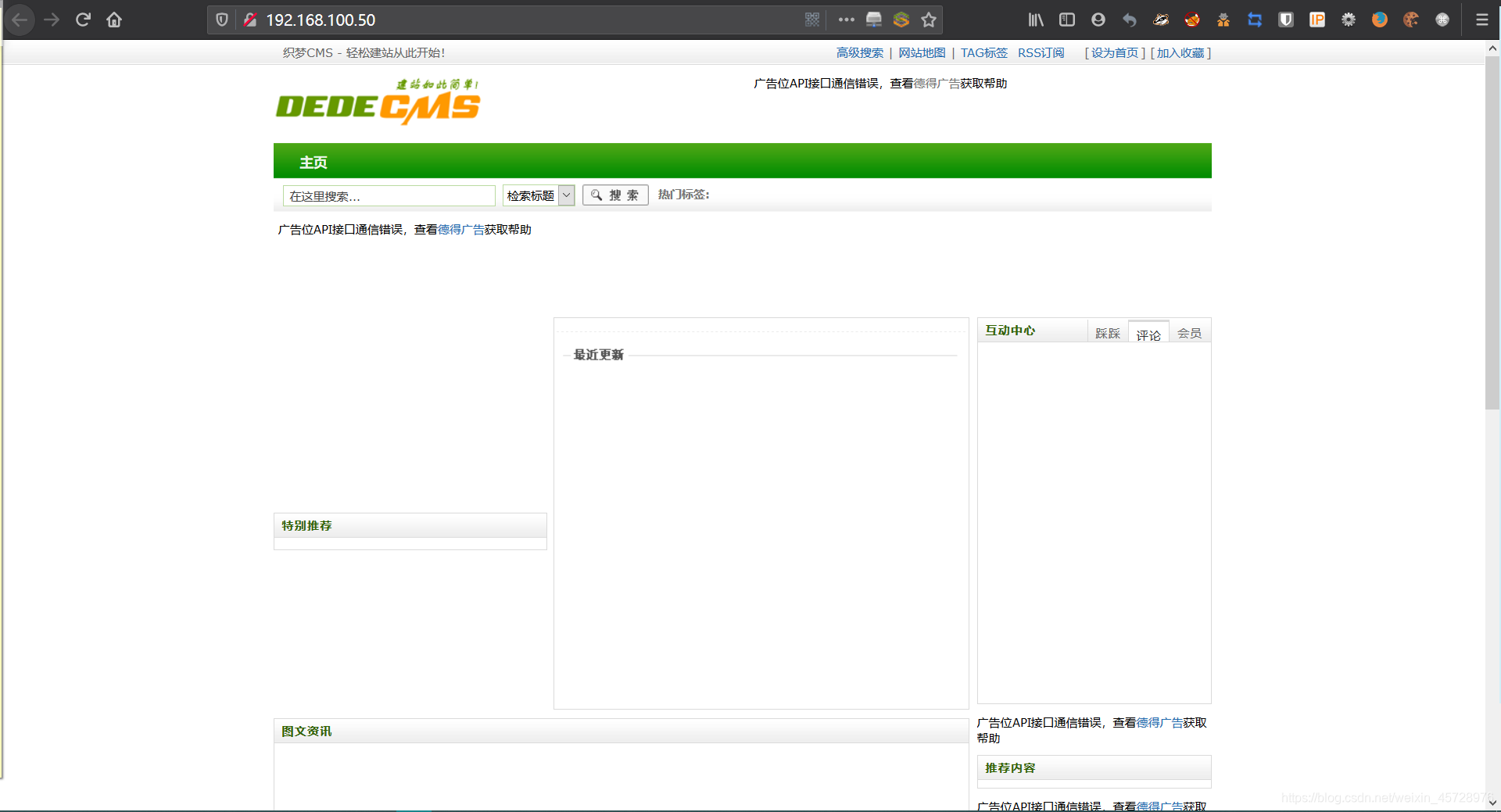
Task: Go back to the previous page
Action: coord(20,20)
